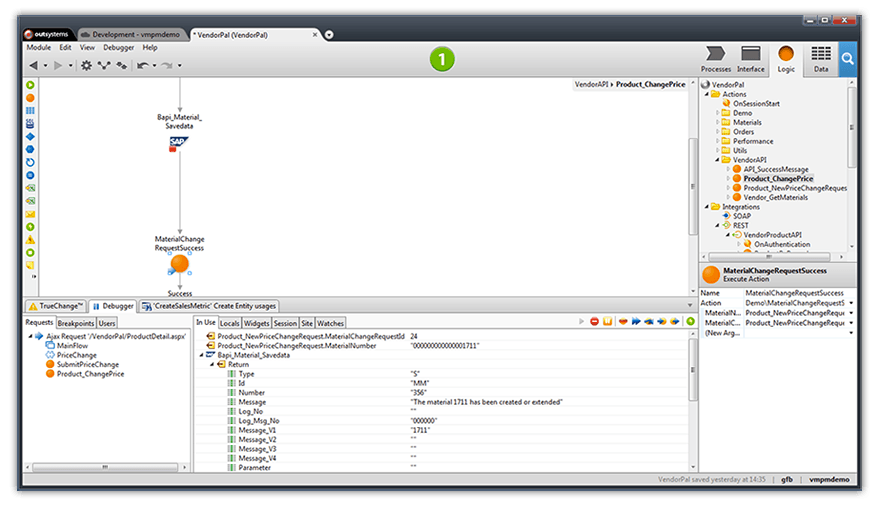Image resolution: width=880 pixels, height=508 pixels.
Task: Collapse the Return structure row
Action: [x=212, y=364]
